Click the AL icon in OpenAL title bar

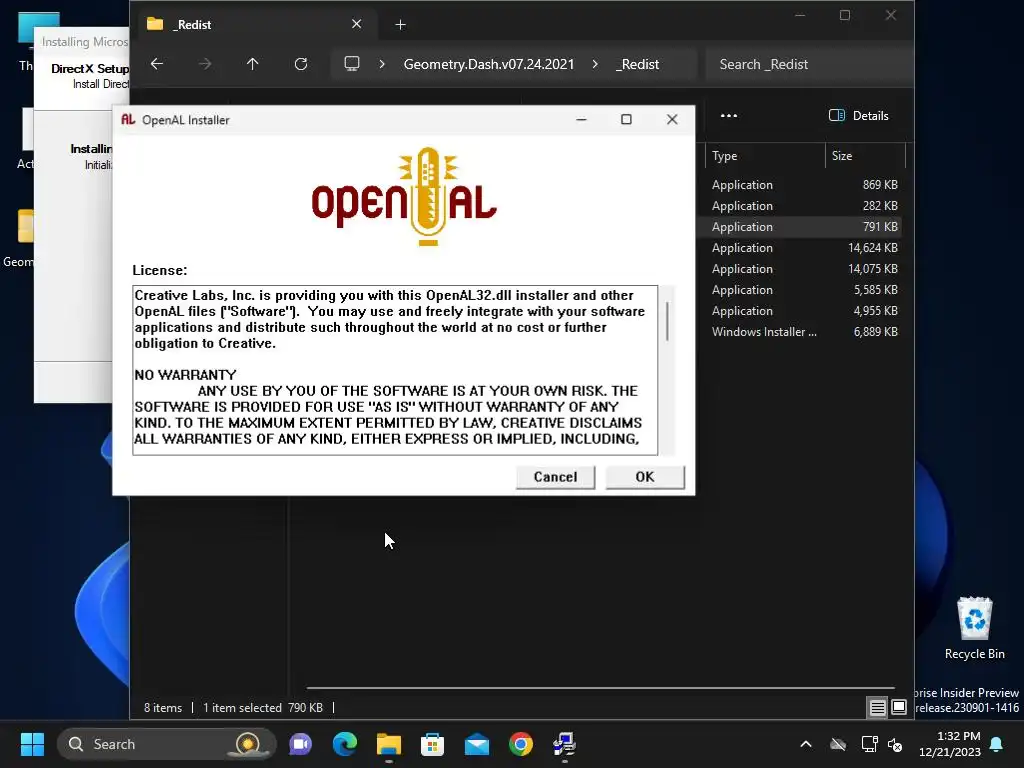(128, 120)
